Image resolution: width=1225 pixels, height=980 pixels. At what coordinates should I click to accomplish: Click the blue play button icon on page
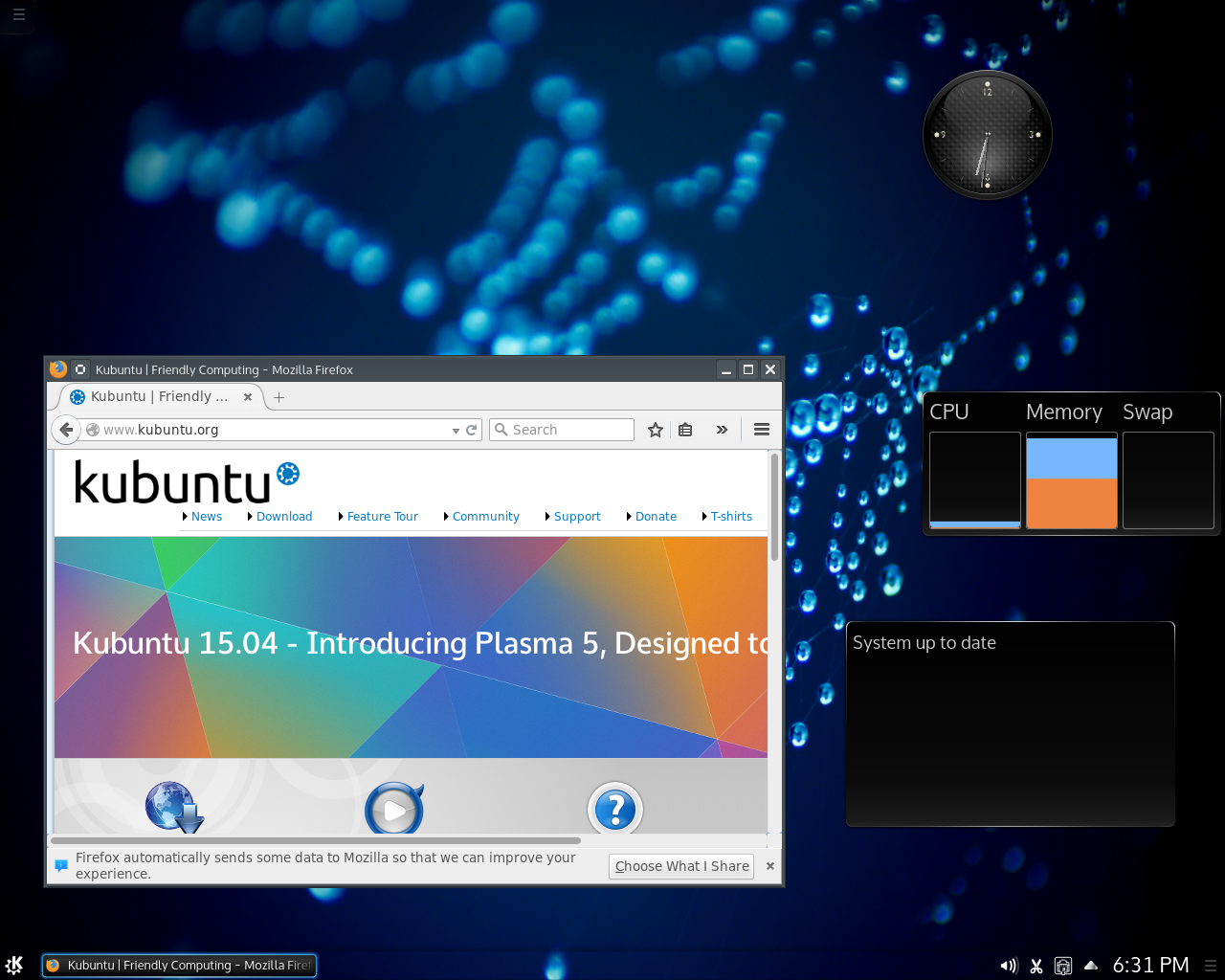point(394,809)
